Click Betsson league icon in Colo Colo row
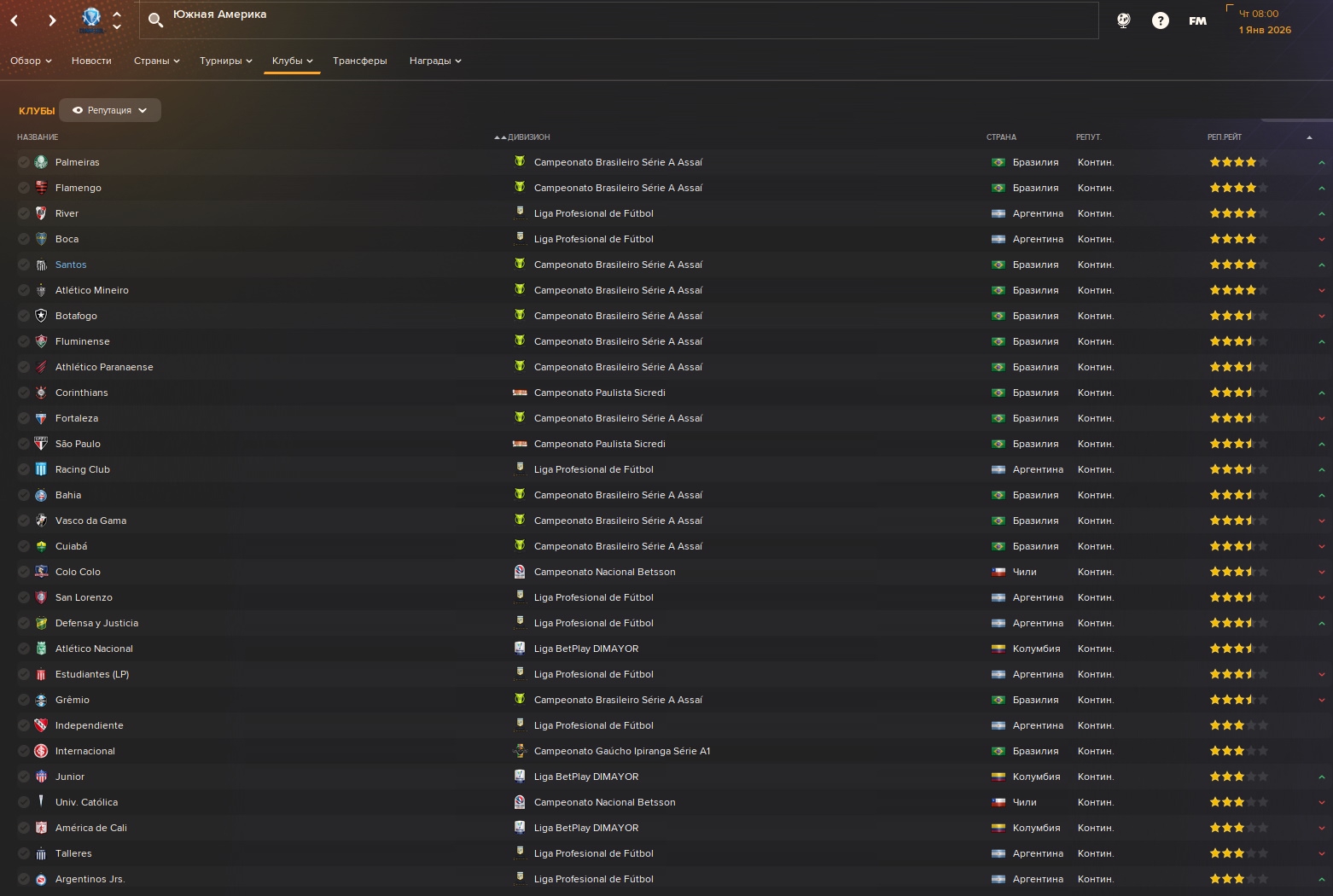 click(x=520, y=572)
